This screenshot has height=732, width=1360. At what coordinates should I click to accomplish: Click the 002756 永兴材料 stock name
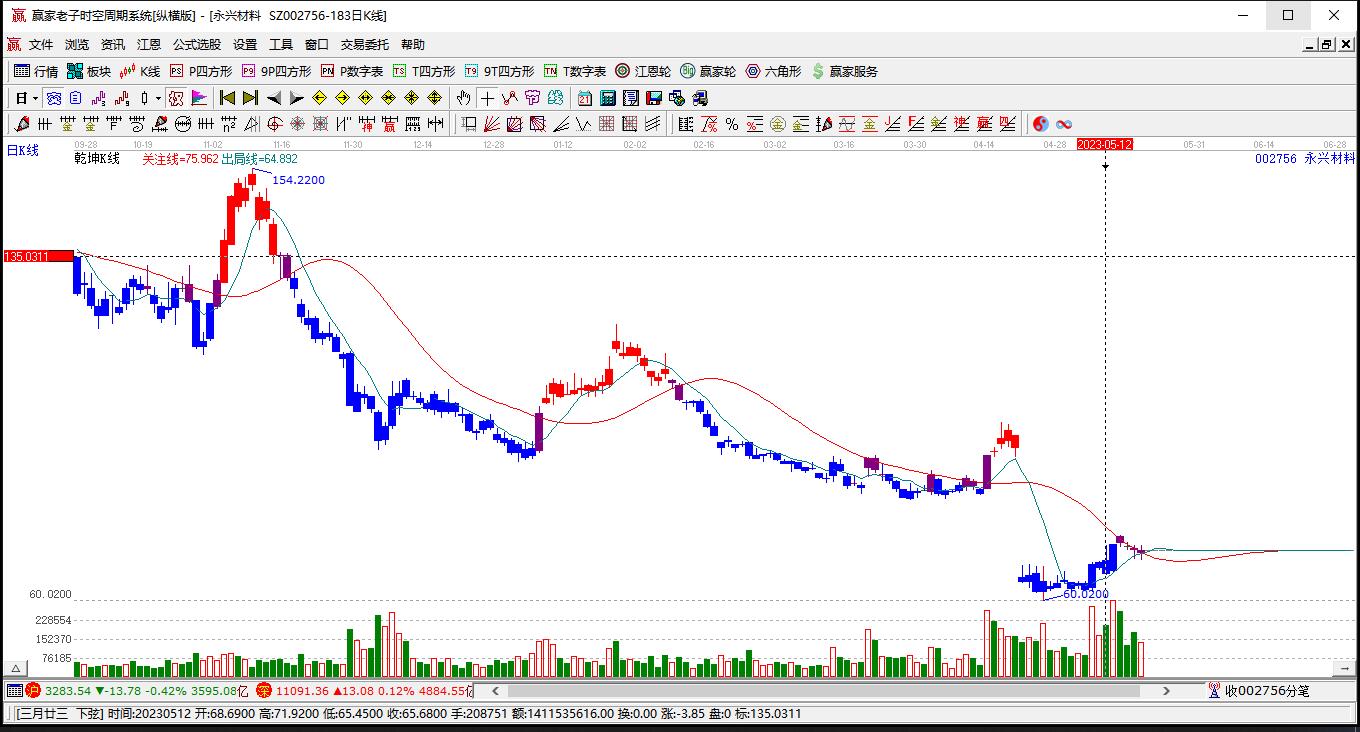pyautogui.click(x=1305, y=159)
